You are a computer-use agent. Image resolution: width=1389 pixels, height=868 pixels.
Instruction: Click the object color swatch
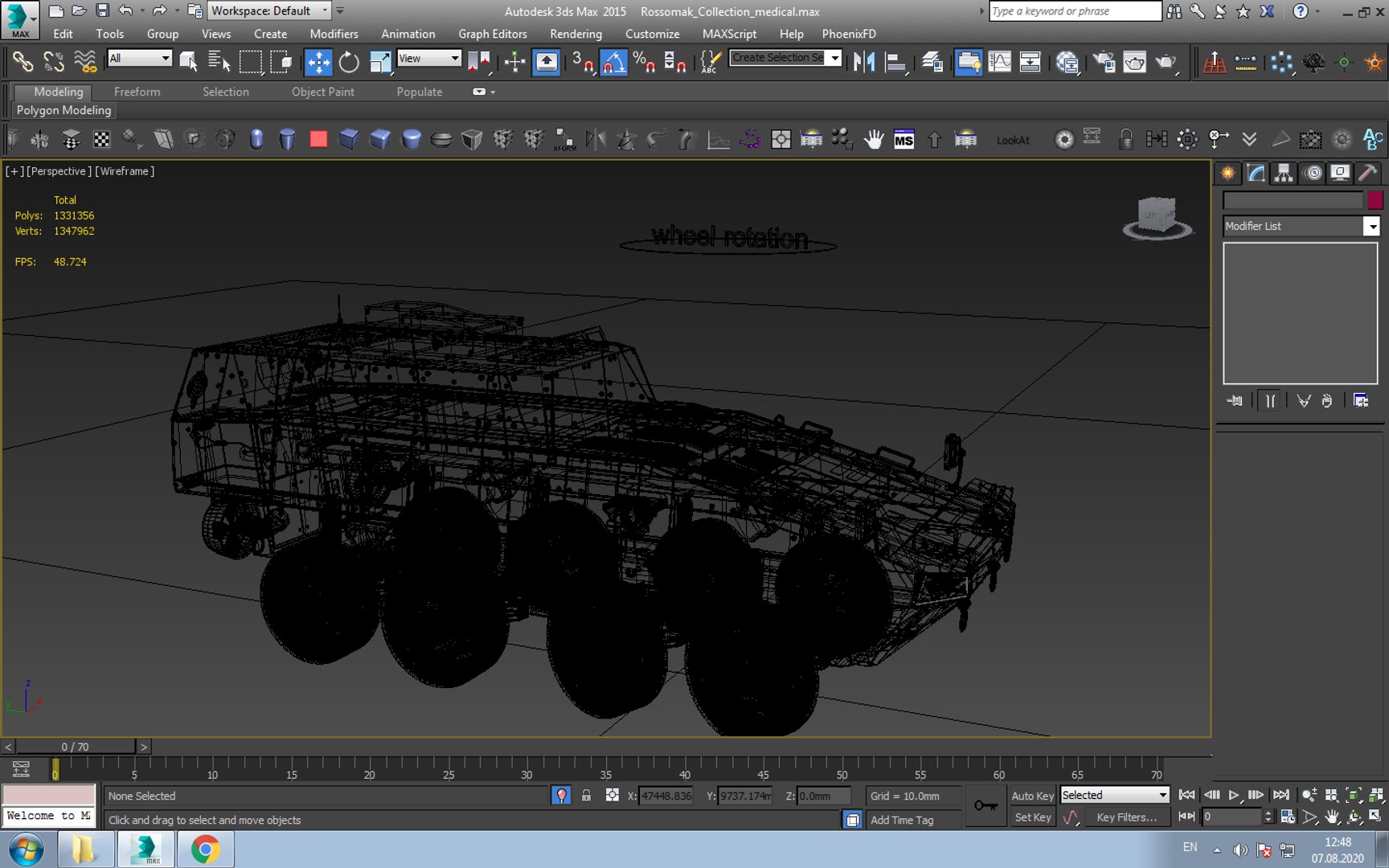1375,199
